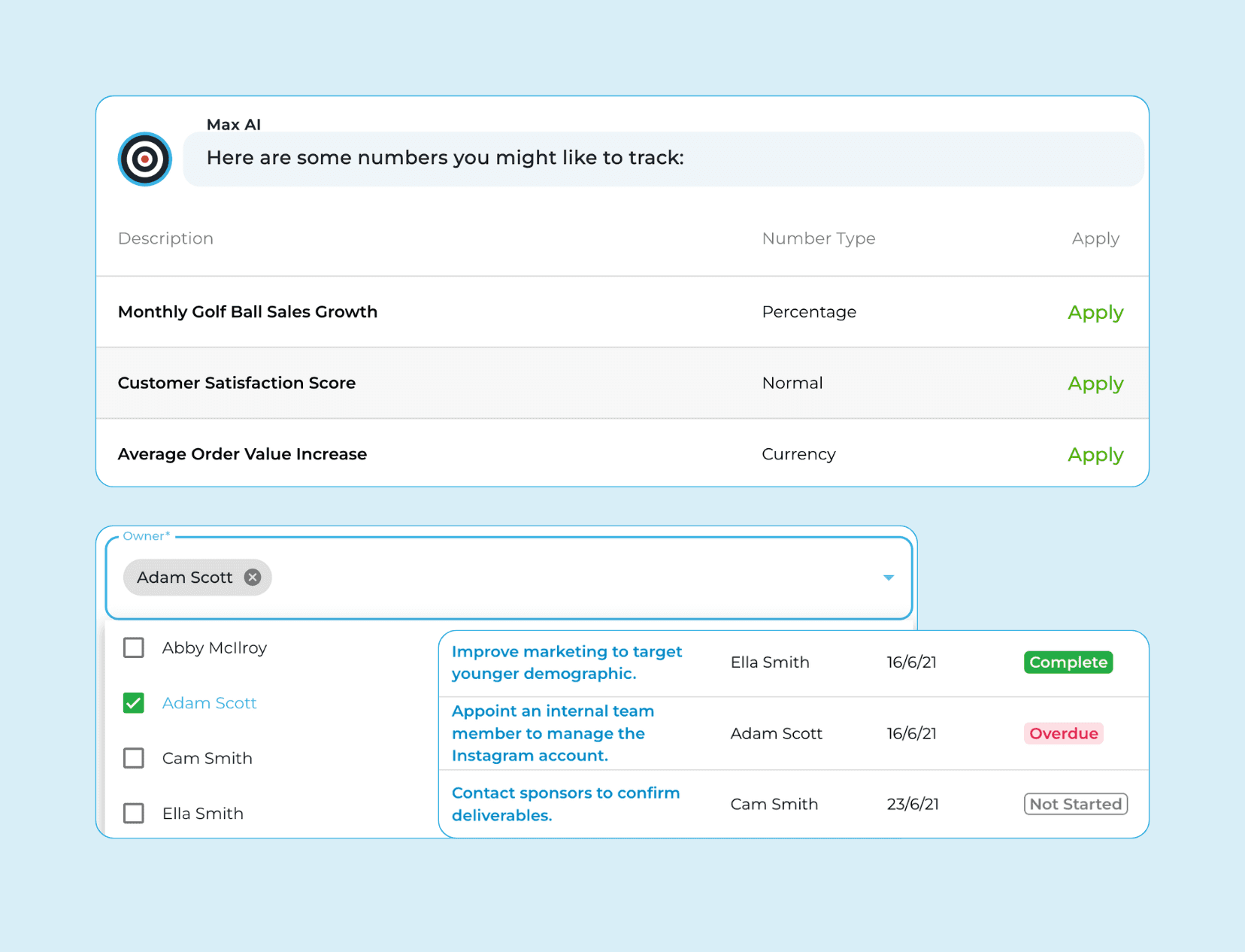1245x952 pixels.
Task: Click the 'Abby McIlroy' option label
Action: (214, 648)
